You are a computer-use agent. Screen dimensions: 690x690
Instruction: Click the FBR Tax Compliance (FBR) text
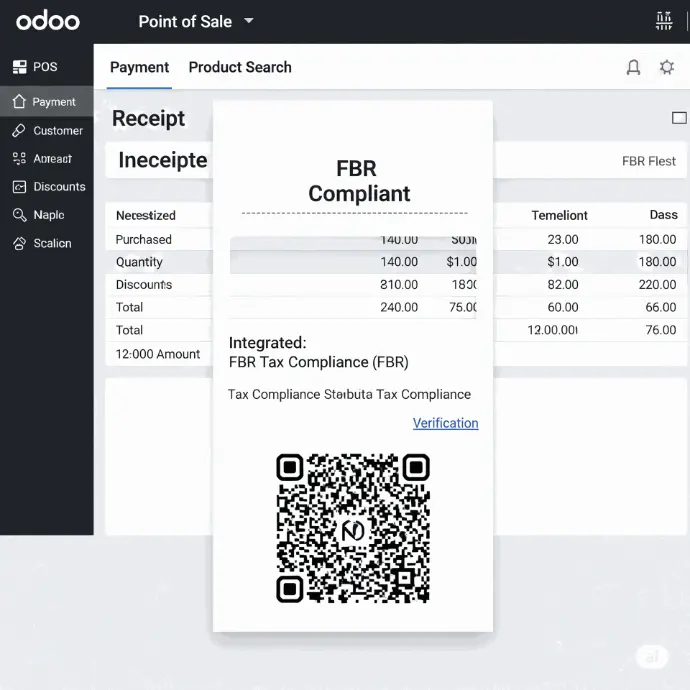[319, 362]
